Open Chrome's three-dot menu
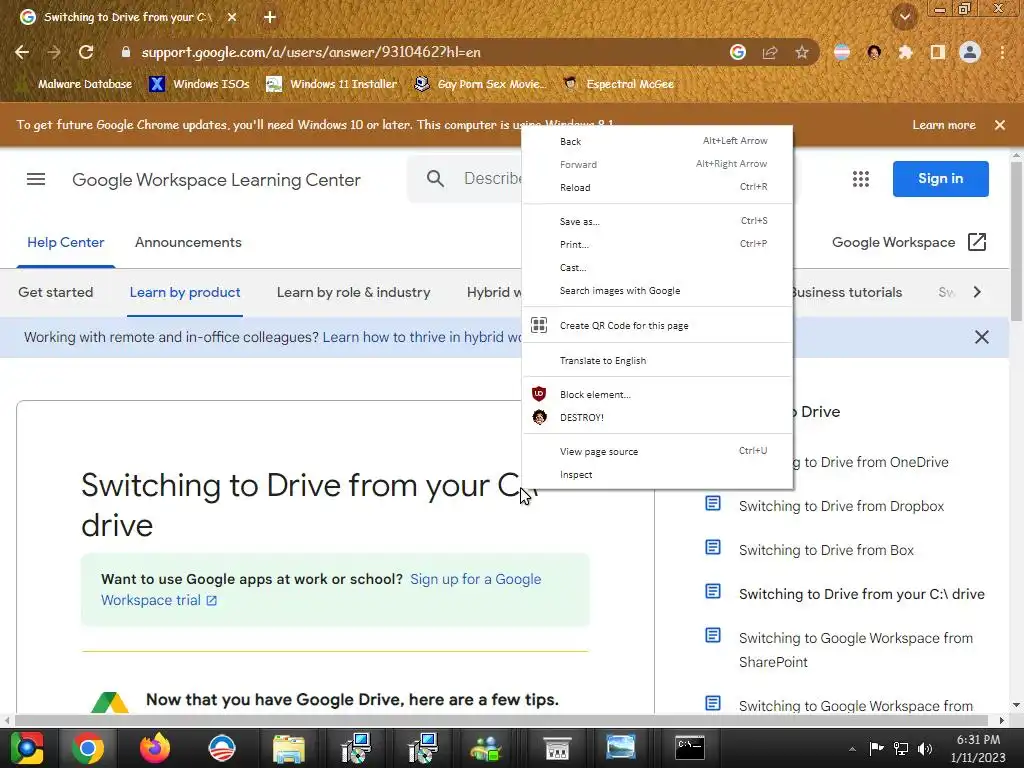This screenshot has width=1024, height=768. point(1002,52)
